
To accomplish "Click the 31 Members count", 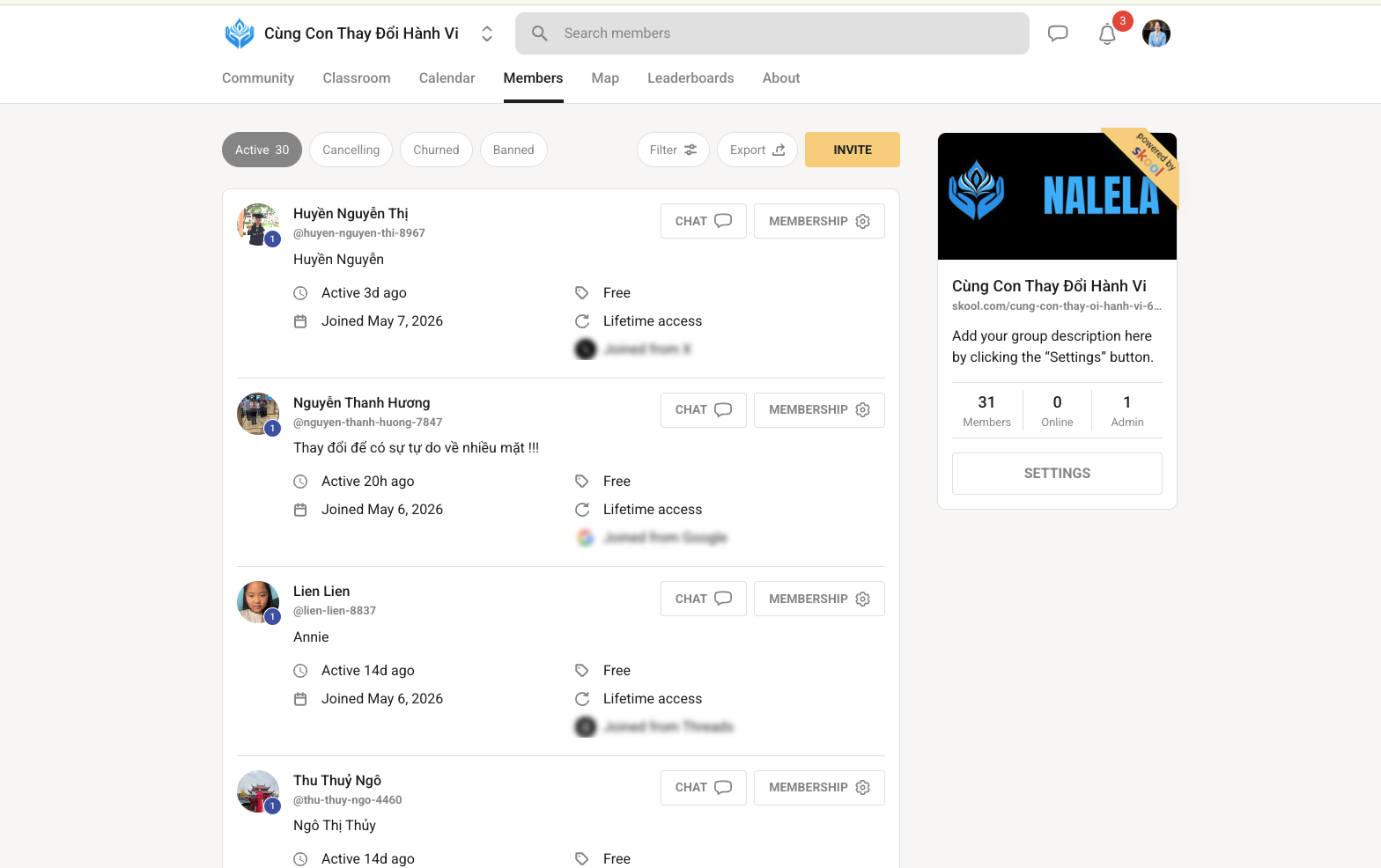I will [x=986, y=410].
